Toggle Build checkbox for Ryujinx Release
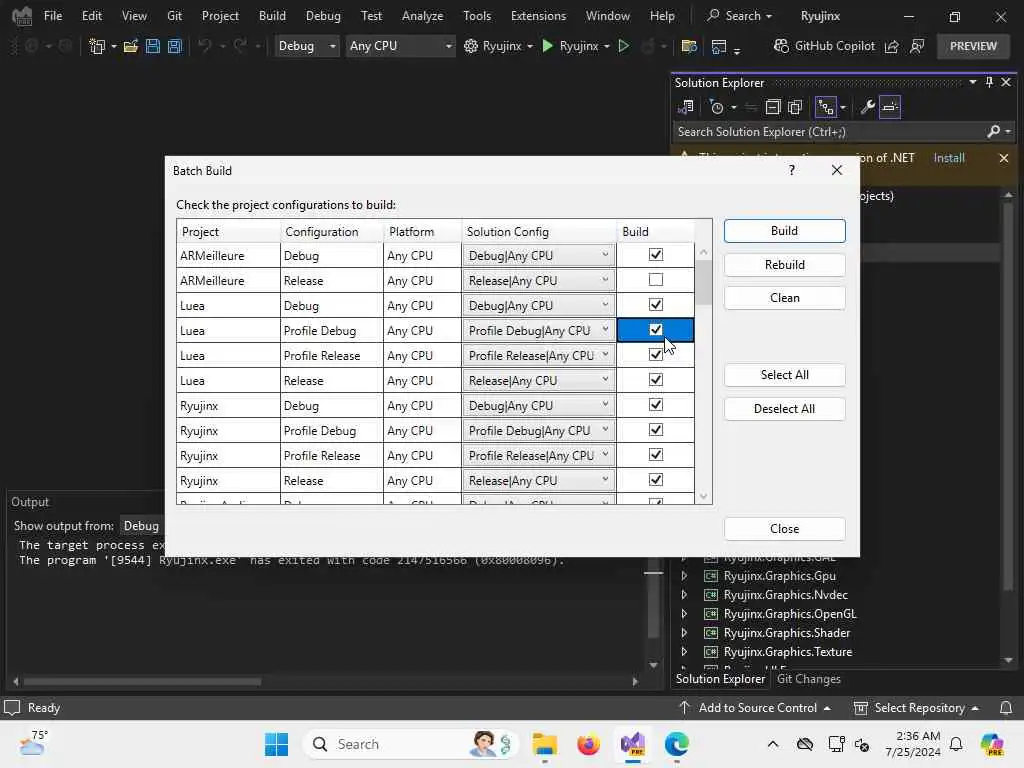Screen dimensions: 1024x768 656,479
